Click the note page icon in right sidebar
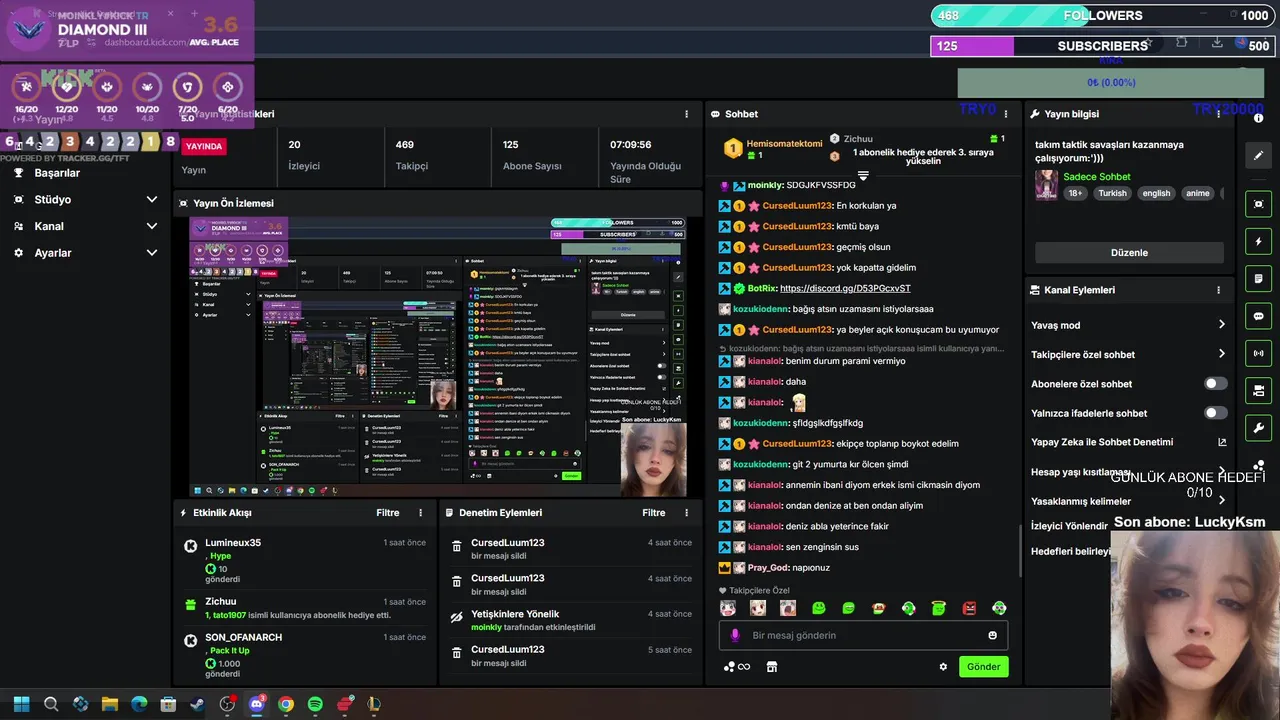The image size is (1280, 720). pyautogui.click(x=1258, y=278)
